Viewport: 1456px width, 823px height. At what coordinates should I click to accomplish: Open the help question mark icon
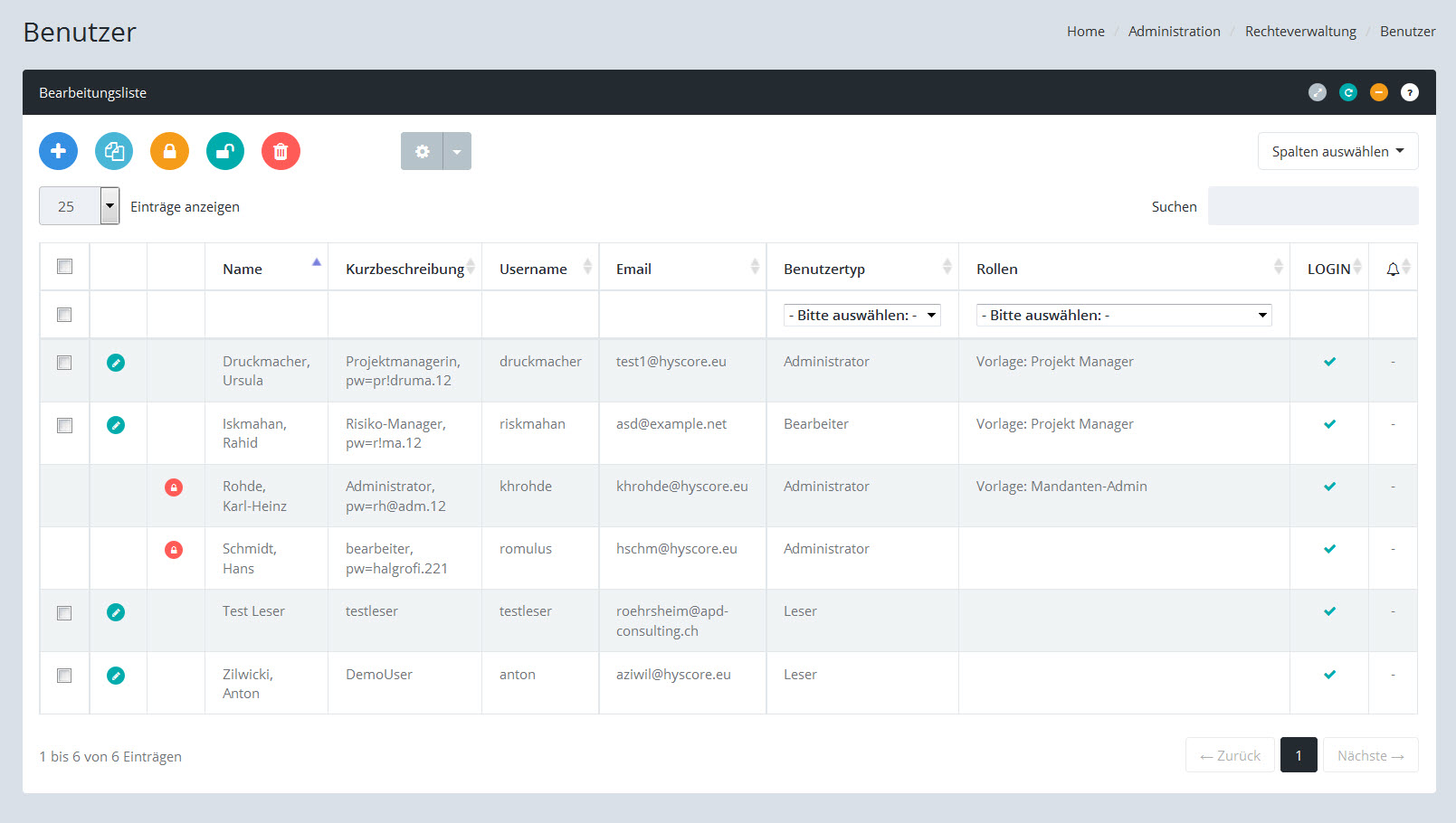pos(1410,92)
